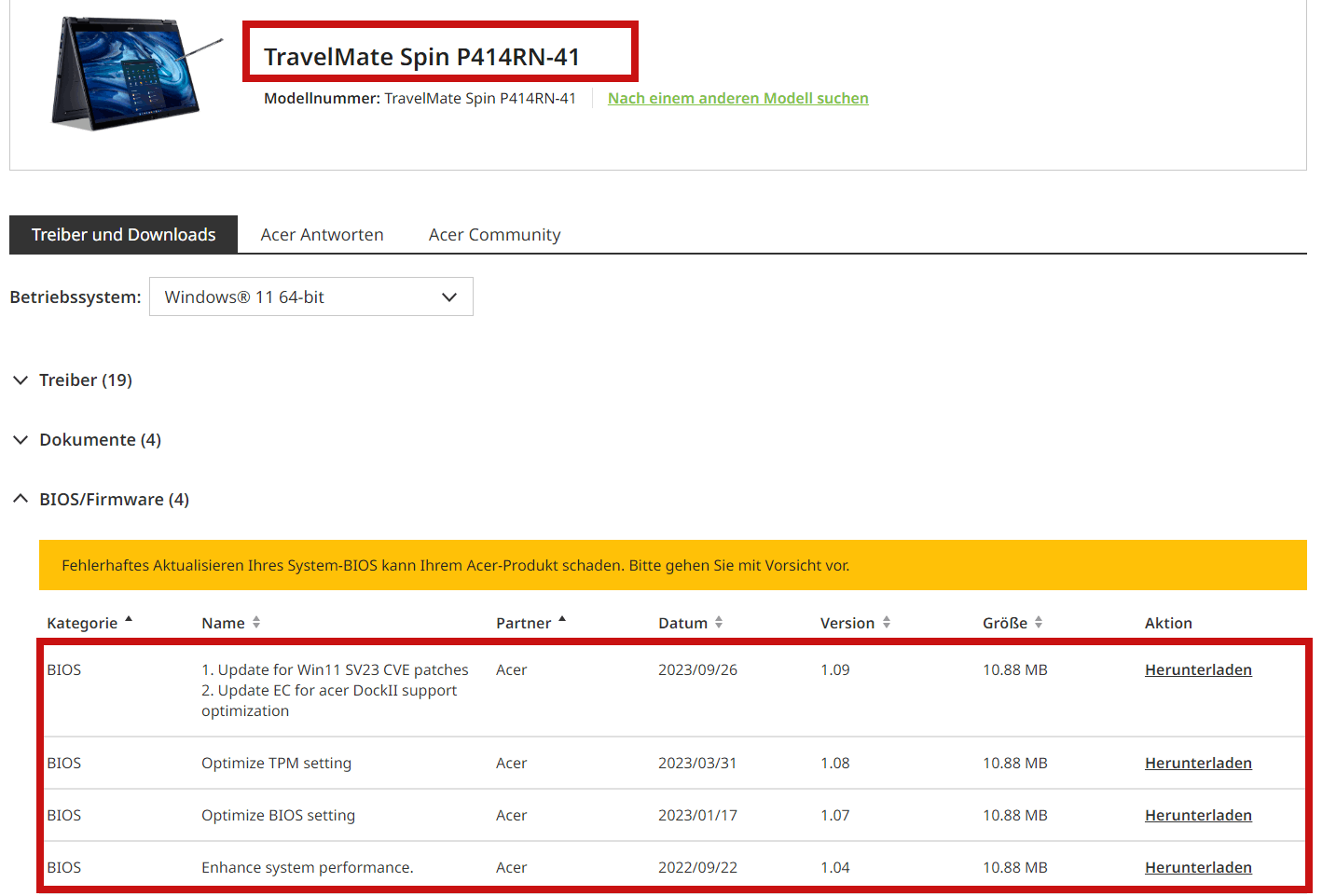Screen dimensions: 1322x896
Task: Sort table by the Name column arrows
Action: (256, 623)
